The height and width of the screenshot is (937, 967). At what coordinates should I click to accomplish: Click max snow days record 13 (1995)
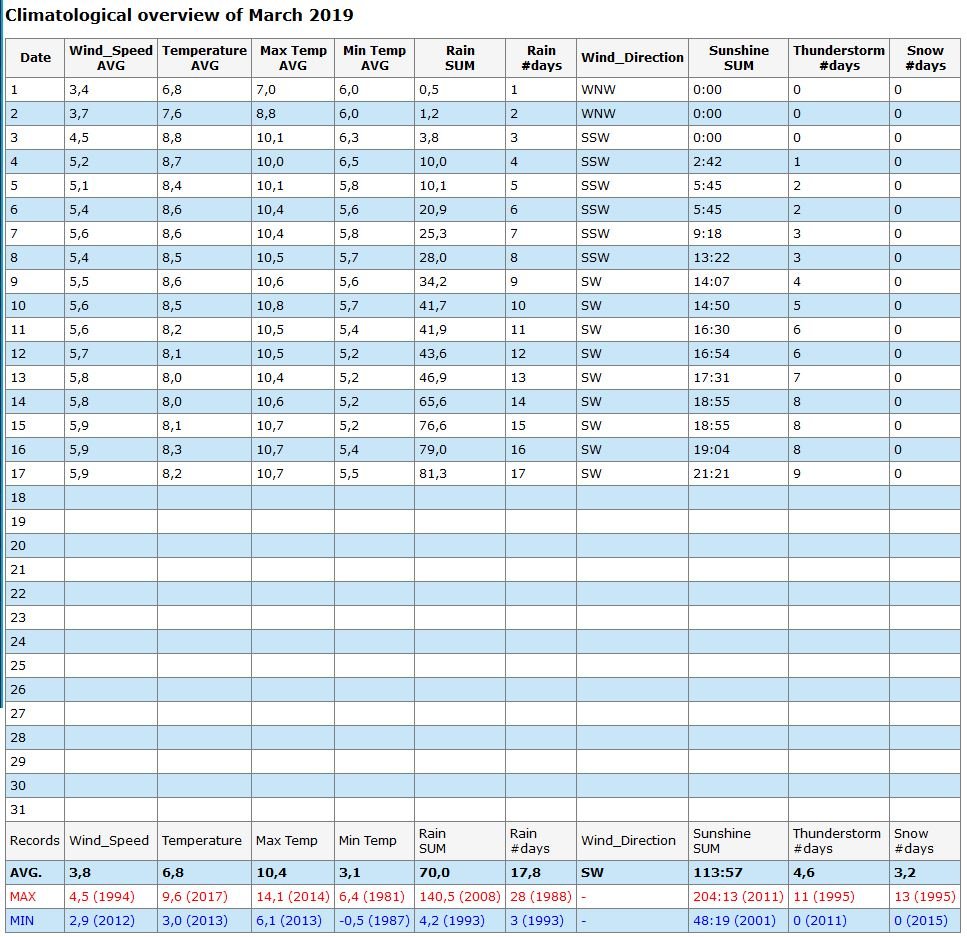tap(925, 897)
